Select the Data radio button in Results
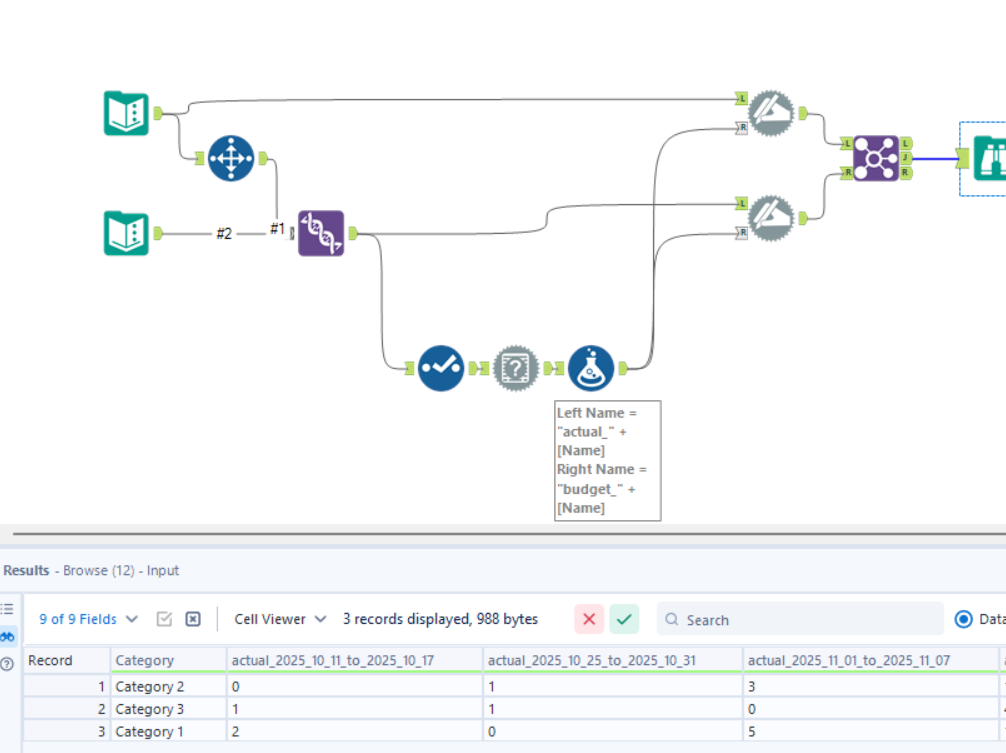Screen dimensions: 1006x753 point(962,618)
